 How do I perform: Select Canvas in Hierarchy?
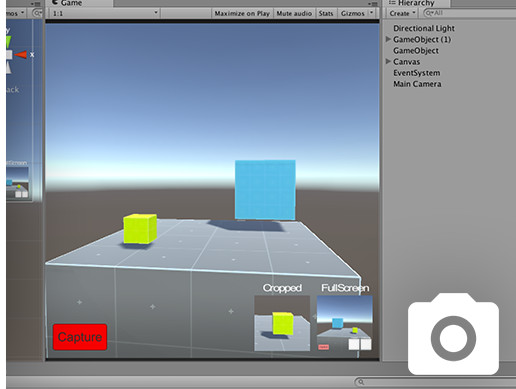click(x=406, y=62)
